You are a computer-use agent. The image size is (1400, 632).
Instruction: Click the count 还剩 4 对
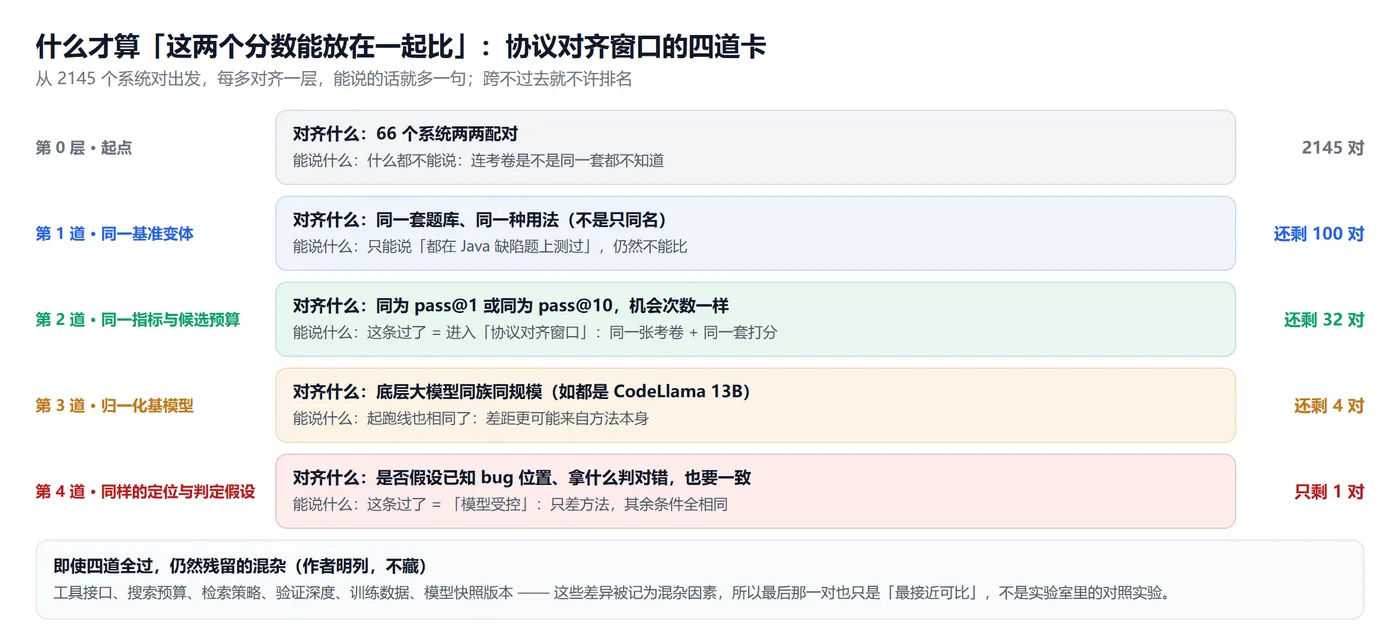pos(1329,406)
